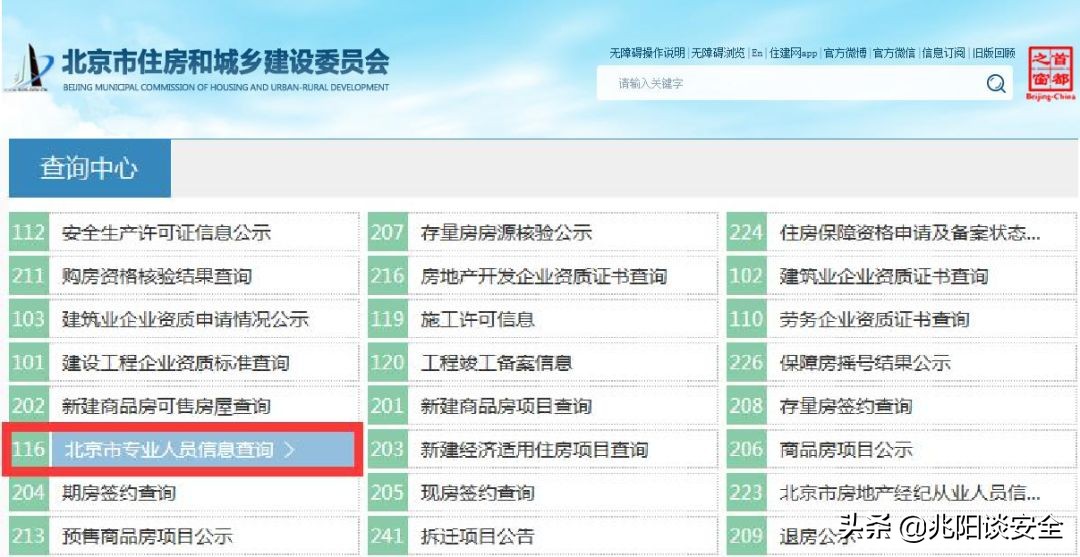This screenshot has height=557, width=1080.
Task: Open 新建经济适用住房项目查询
Action: [534, 450]
